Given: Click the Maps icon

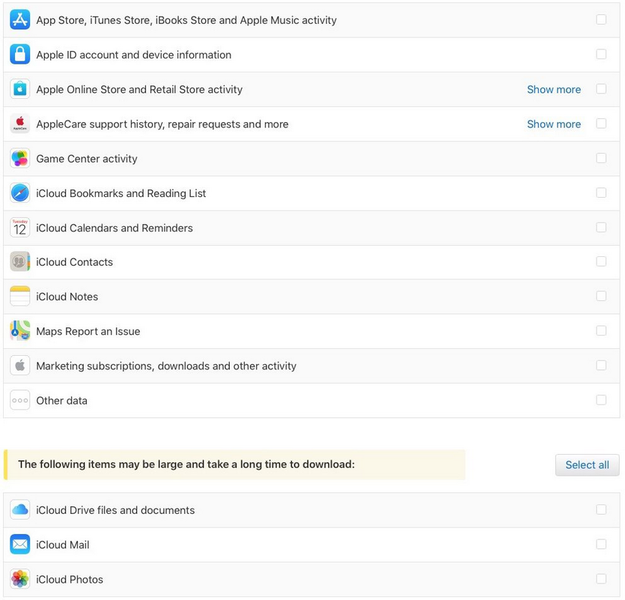Looking at the screenshot, I should [x=20, y=331].
